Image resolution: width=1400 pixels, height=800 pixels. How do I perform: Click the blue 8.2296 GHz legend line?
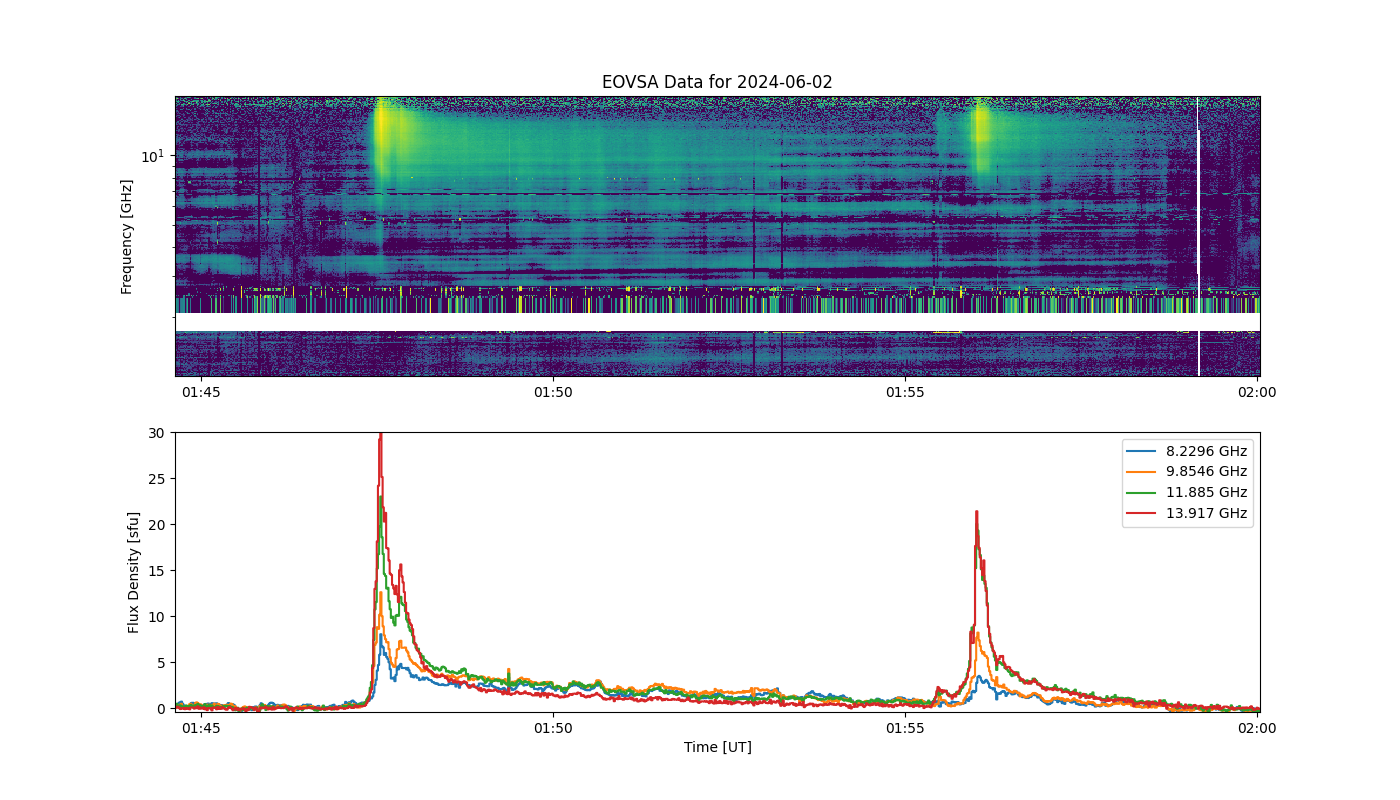(x=1144, y=451)
